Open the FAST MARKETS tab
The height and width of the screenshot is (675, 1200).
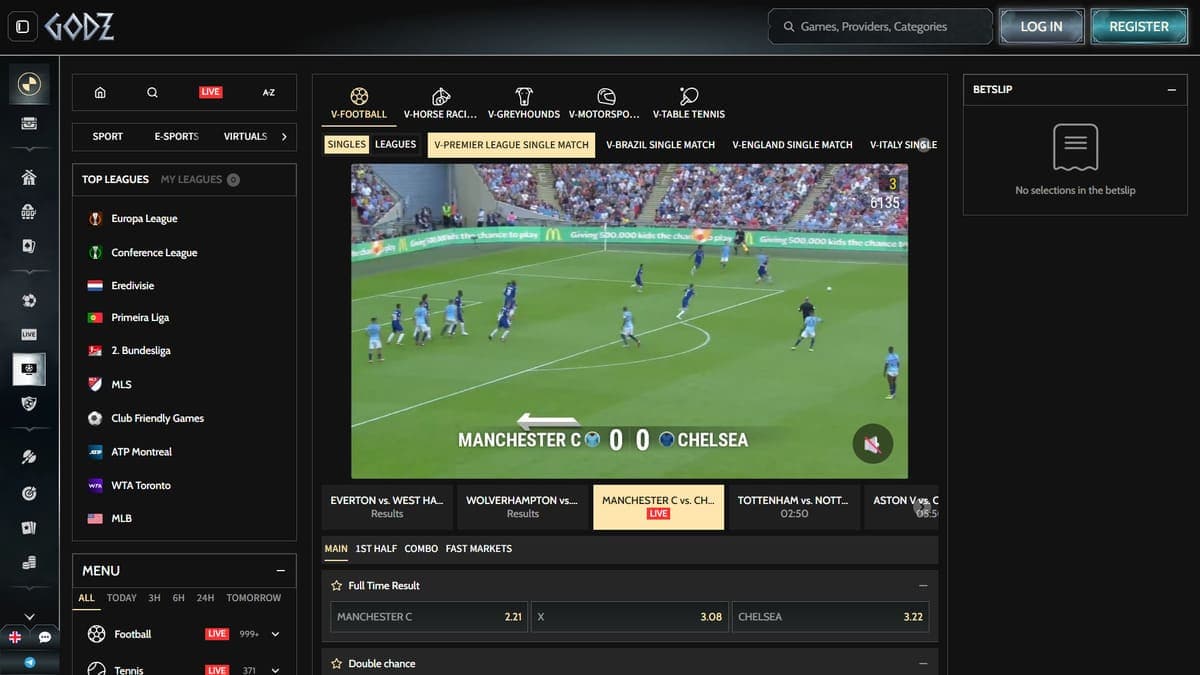point(479,549)
